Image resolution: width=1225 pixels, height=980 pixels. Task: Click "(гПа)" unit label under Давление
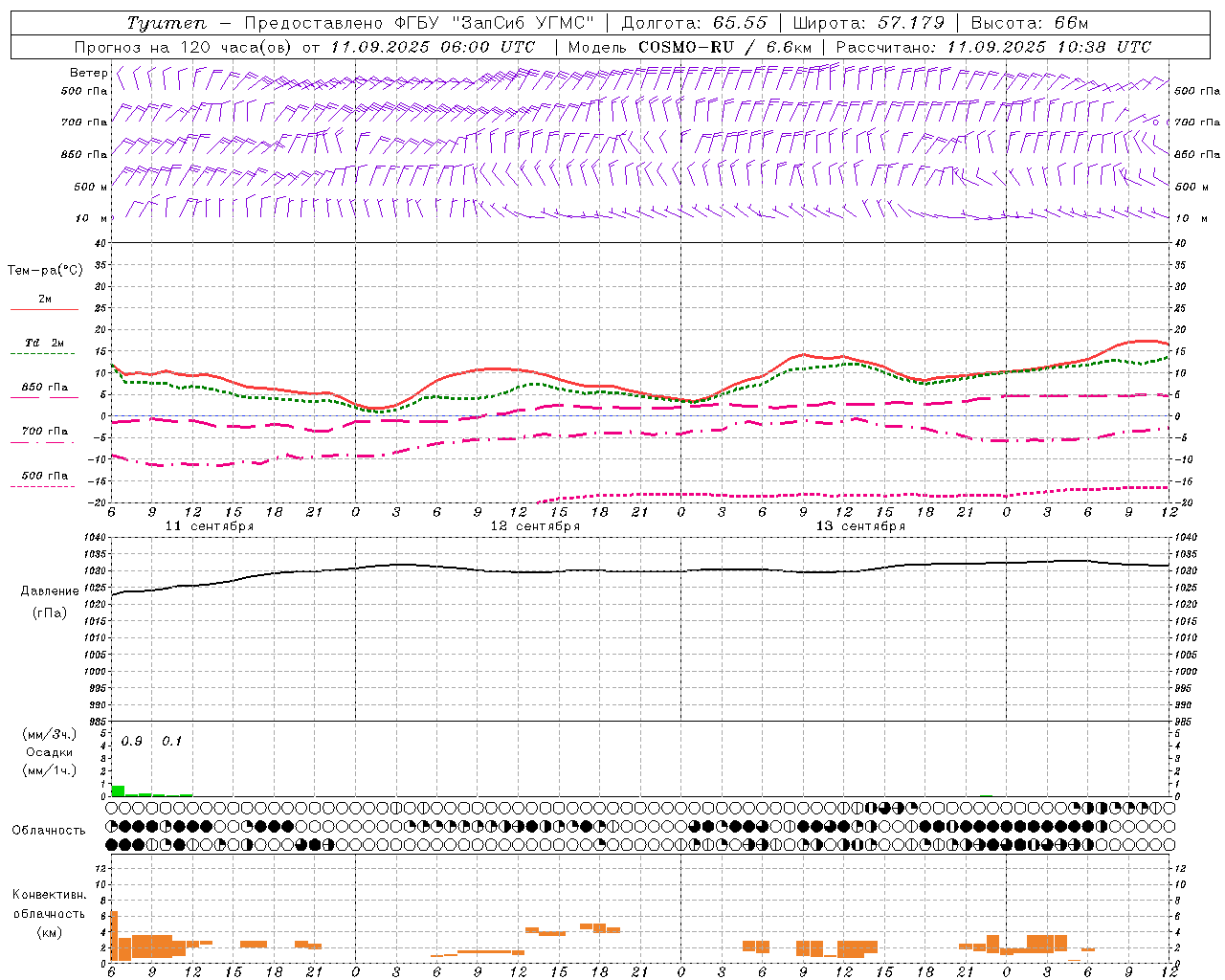click(50, 612)
